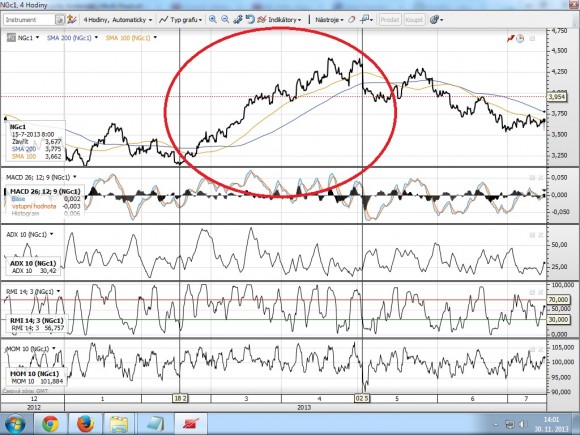Screen dimensions: 580x435
Task: Select the eraser tool icon
Action: (351, 20)
